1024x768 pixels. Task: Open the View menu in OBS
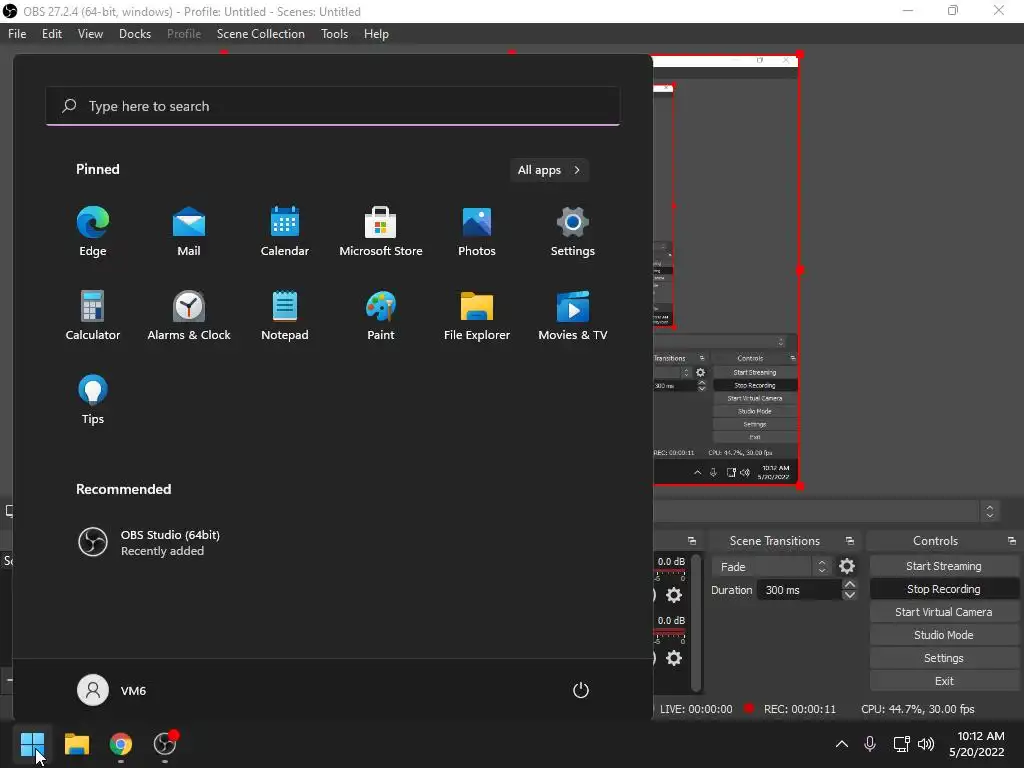(90, 34)
